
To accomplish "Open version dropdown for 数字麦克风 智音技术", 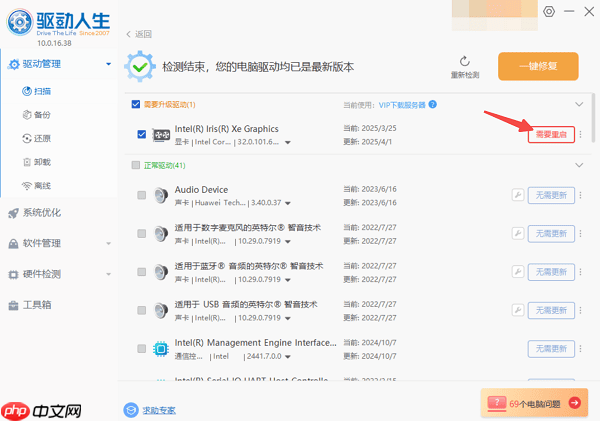I will pyautogui.click(x=288, y=242).
